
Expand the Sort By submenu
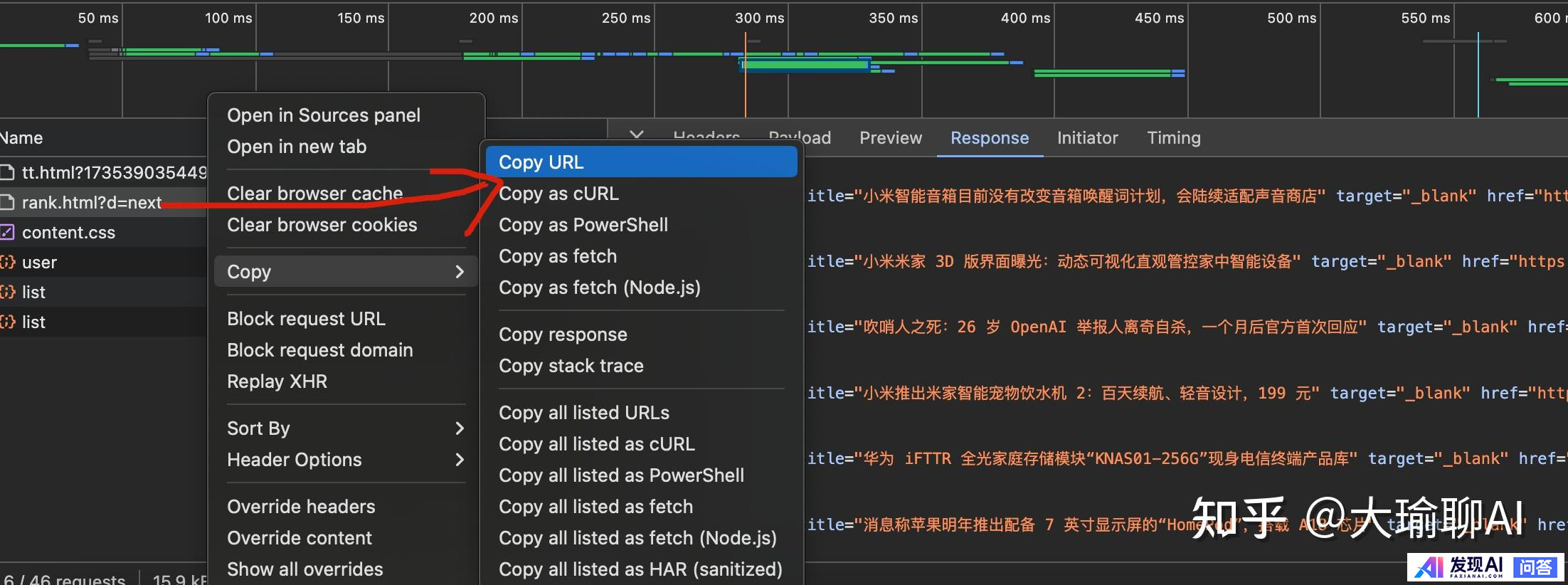pos(459,428)
